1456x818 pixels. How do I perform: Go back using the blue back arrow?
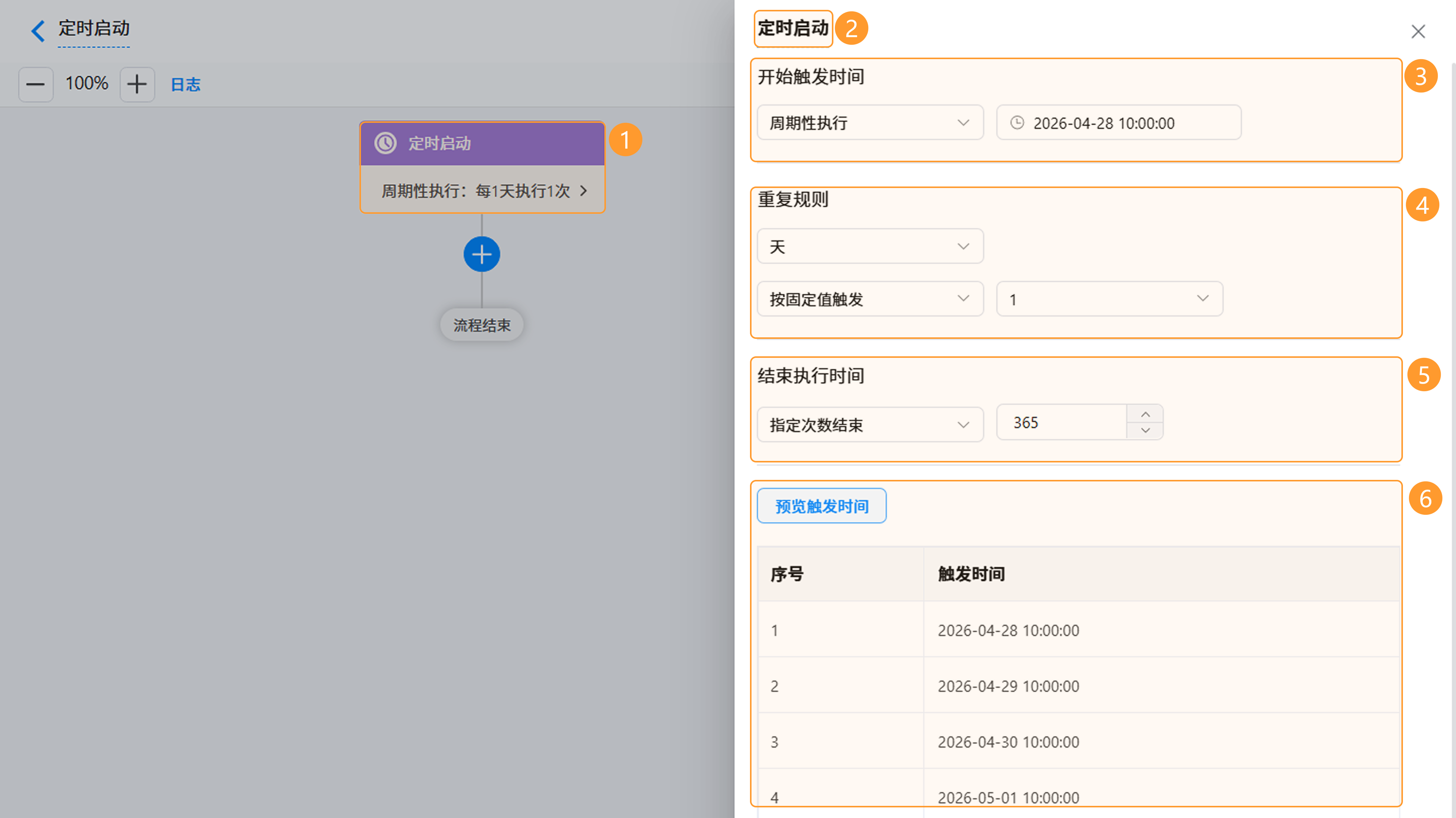tap(38, 30)
